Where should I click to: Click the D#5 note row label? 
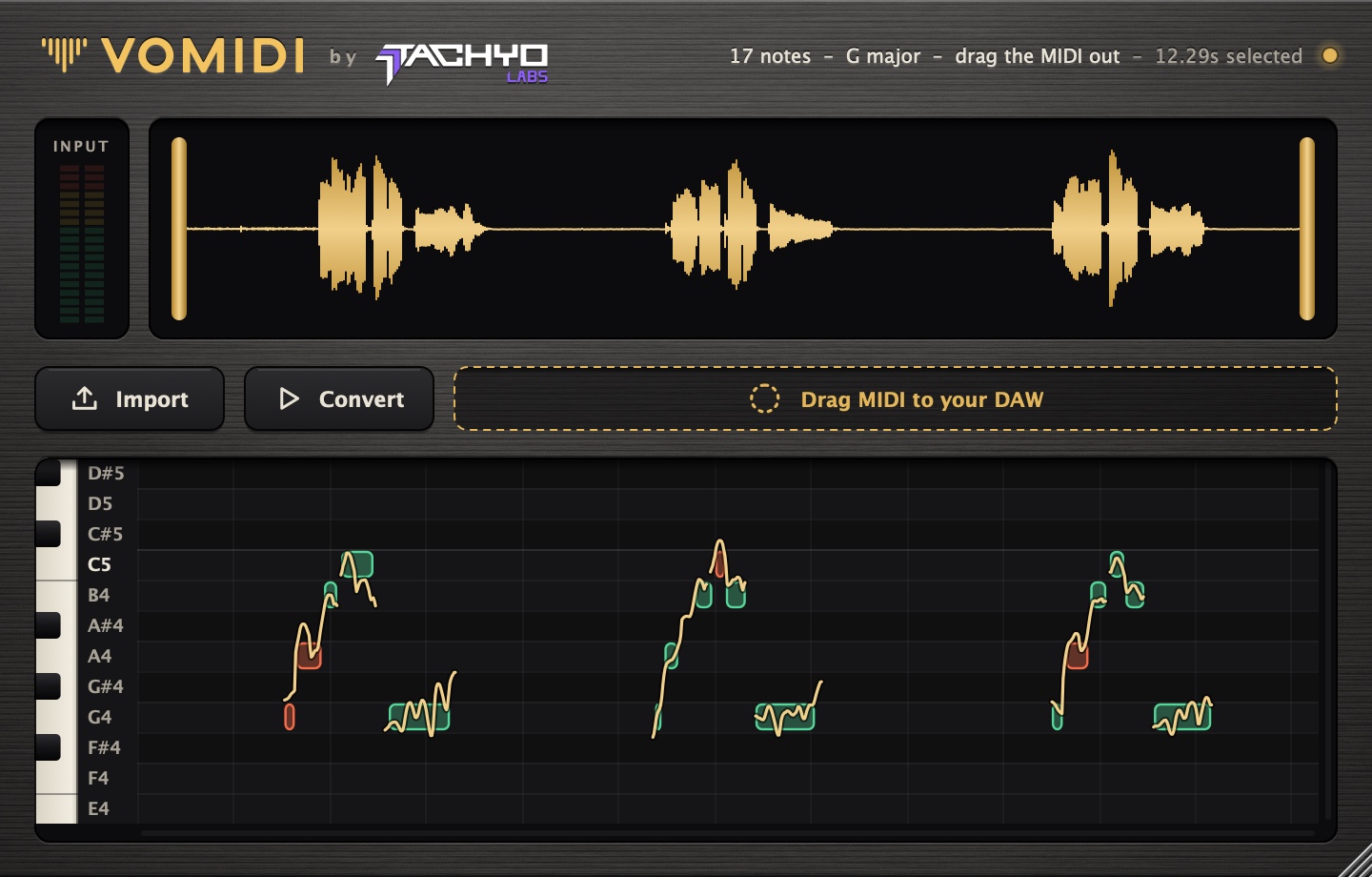pos(106,473)
